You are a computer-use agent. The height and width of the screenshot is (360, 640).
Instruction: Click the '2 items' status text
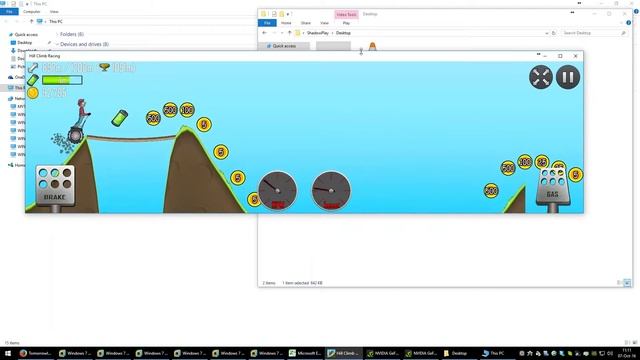pos(269,283)
